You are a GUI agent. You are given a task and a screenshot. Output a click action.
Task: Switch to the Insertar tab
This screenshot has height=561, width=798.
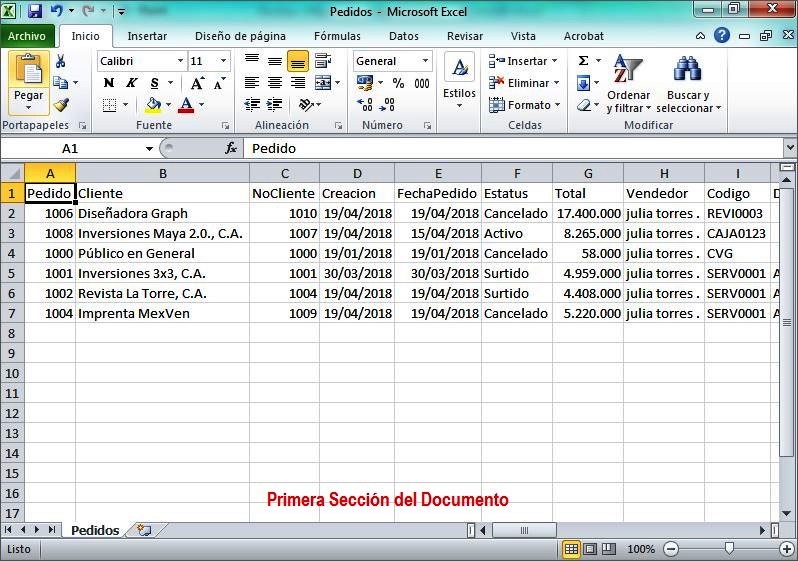click(x=147, y=36)
